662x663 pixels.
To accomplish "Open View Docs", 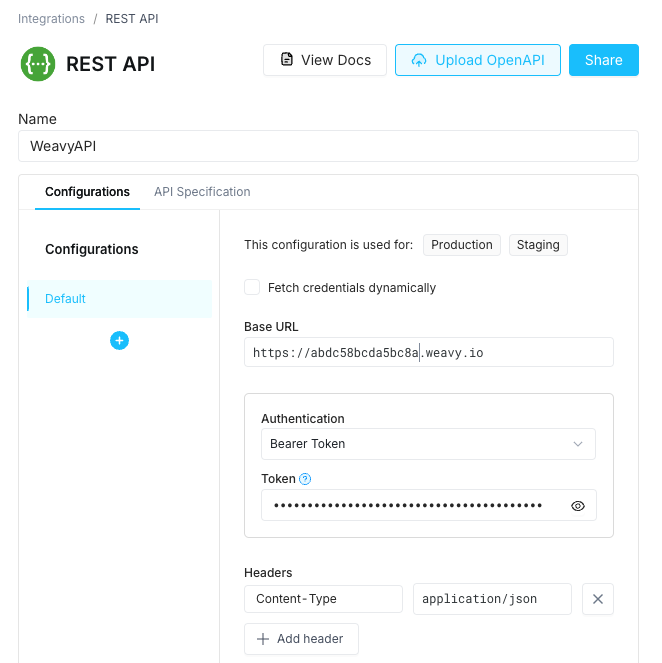I will point(325,60).
